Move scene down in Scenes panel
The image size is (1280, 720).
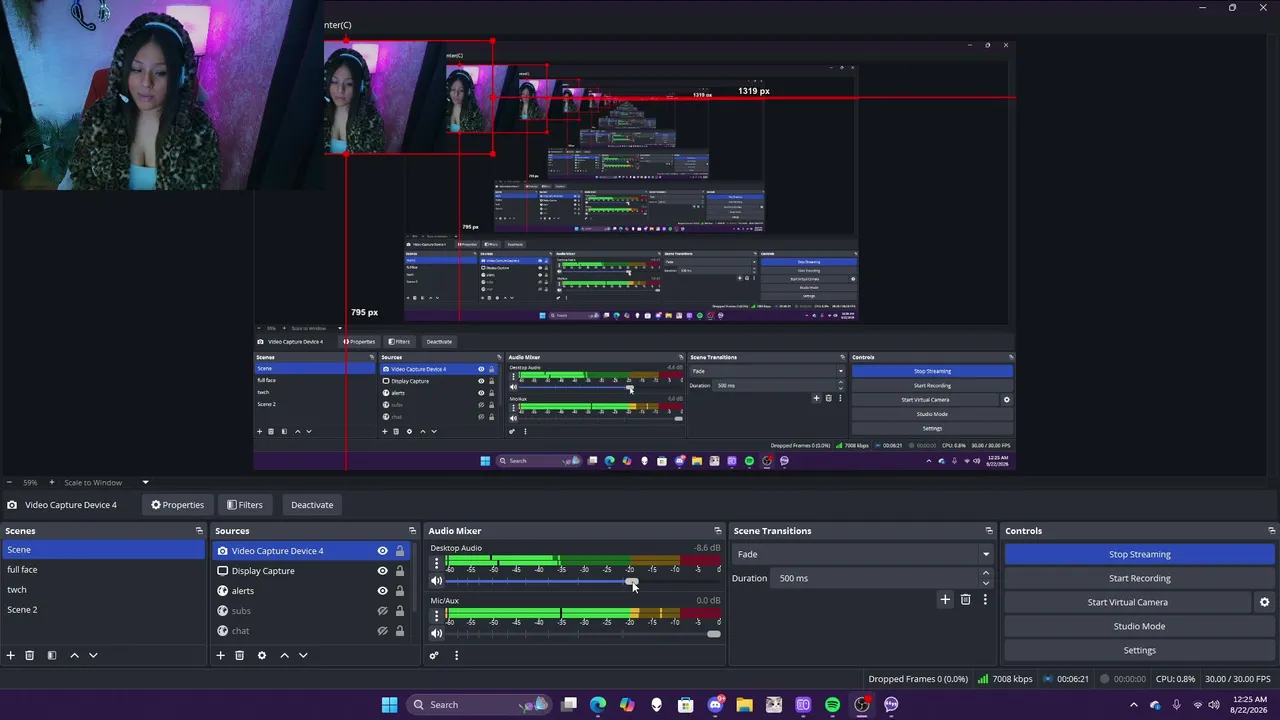click(x=93, y=655)
